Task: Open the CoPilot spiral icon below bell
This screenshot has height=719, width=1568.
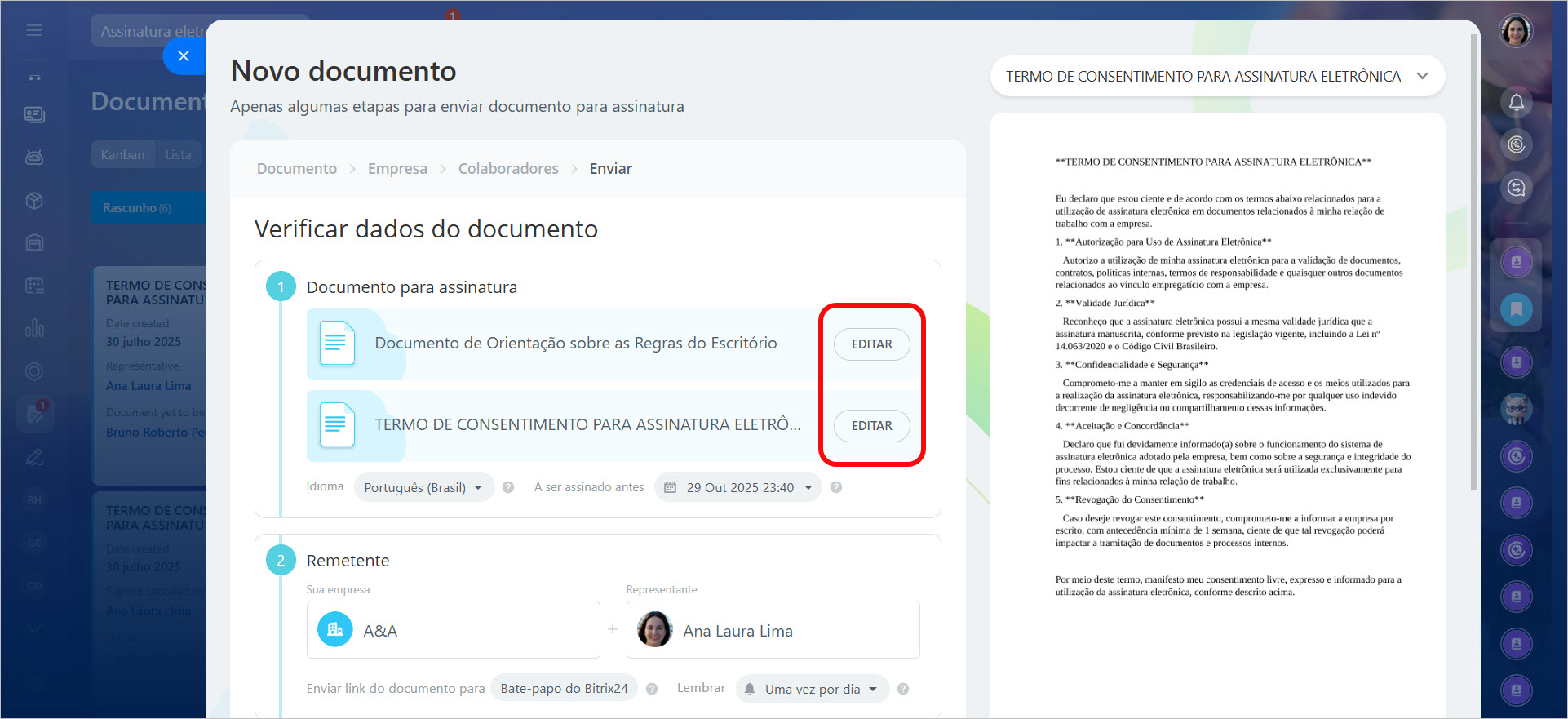Action: (1516, 145)
